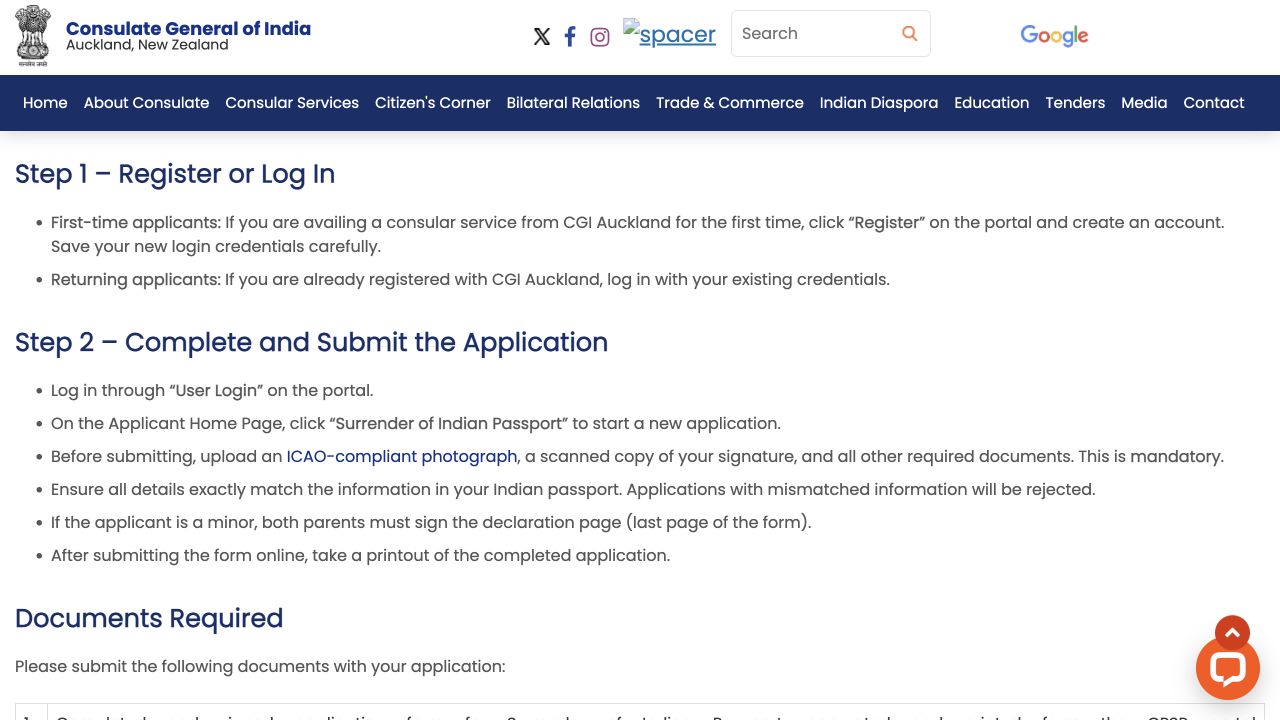Go to Home menu item

[45, 103]
